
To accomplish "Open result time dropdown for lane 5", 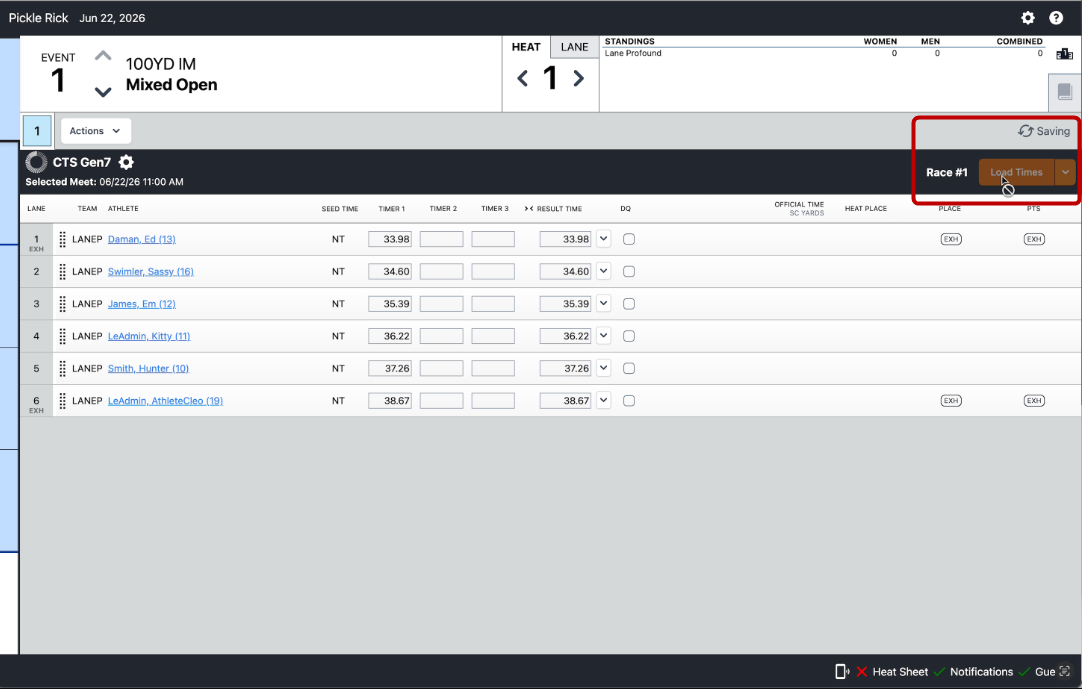I will point(604,368).
